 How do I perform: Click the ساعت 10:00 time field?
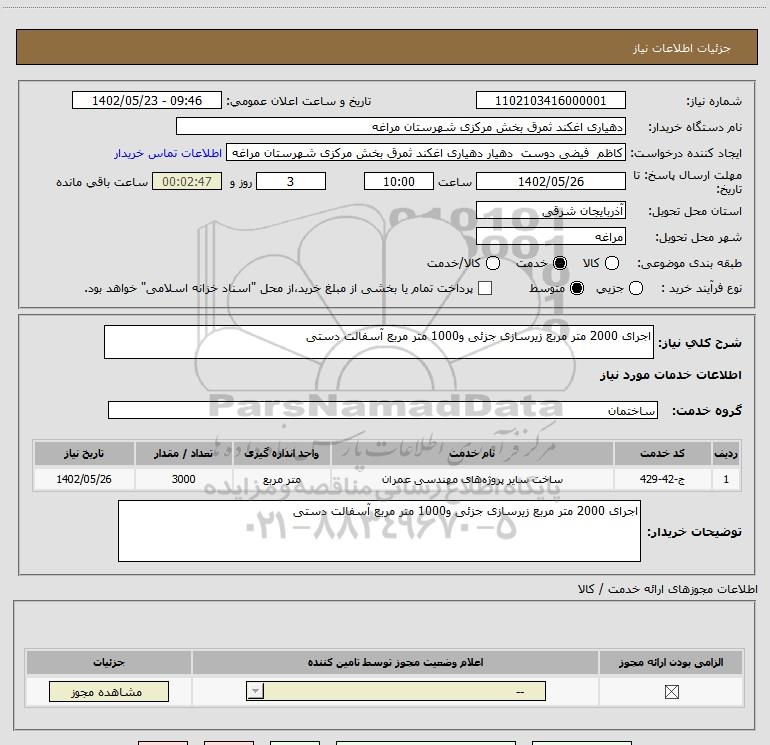pos(399,181)
